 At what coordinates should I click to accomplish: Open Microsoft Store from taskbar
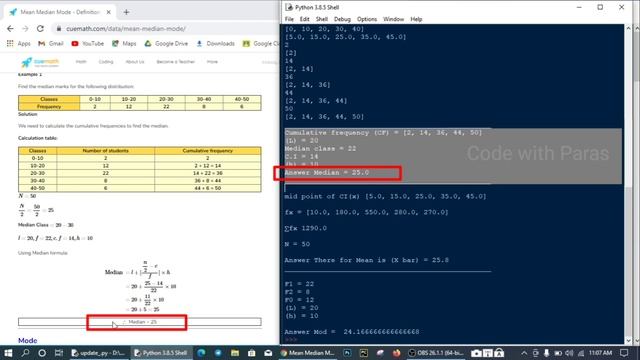tap(251, 353)
